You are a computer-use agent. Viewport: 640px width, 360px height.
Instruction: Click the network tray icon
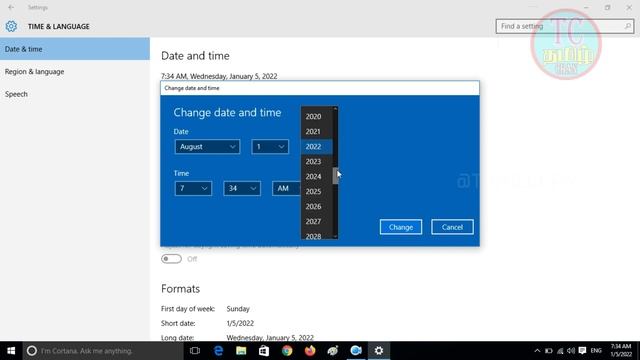pos(560,351)
